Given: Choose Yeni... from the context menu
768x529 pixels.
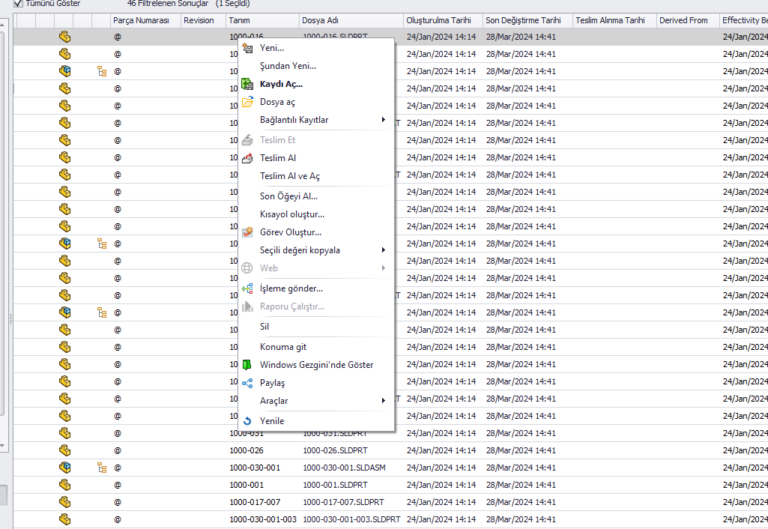Looking at the screenshot, I should [x=271, y=48].
